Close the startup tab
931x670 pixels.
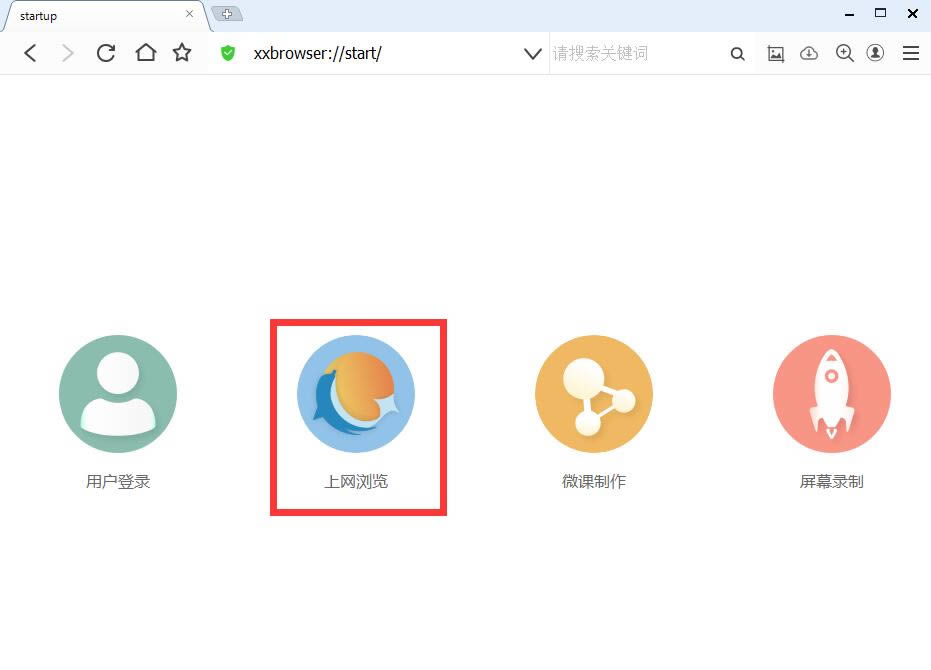[190, 15]
